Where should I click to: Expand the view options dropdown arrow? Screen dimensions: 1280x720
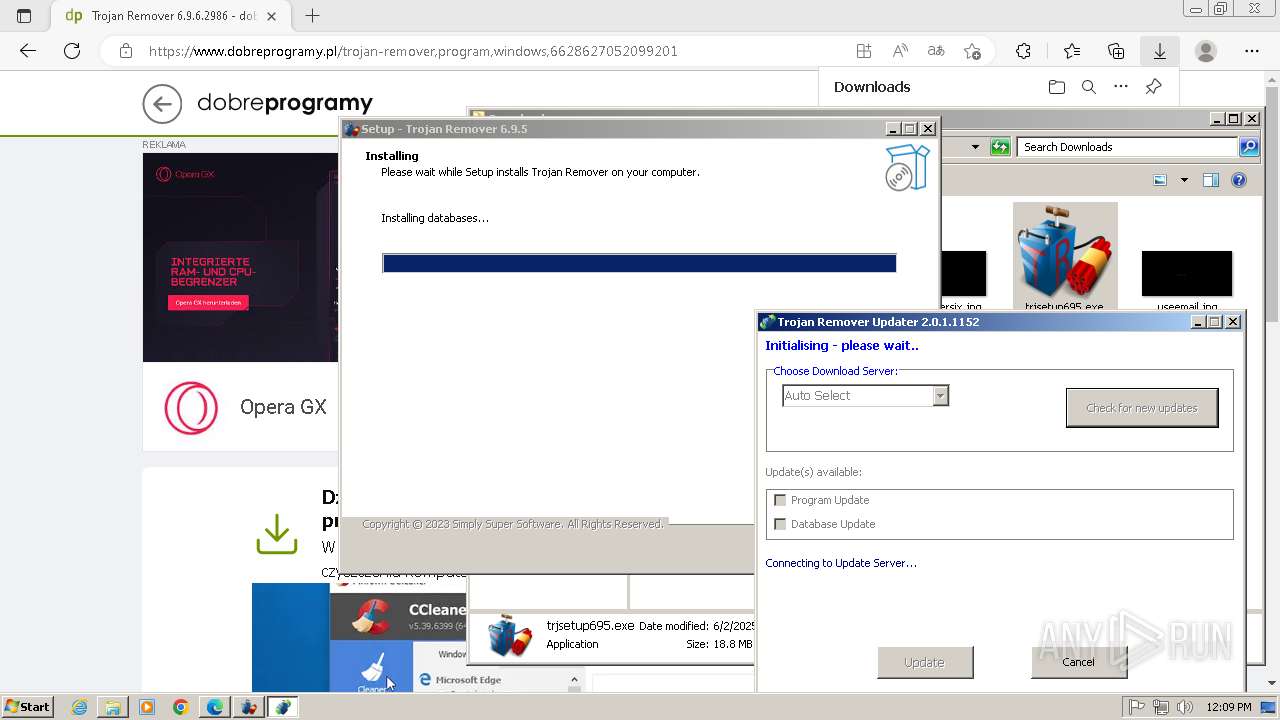point(1184,180)
